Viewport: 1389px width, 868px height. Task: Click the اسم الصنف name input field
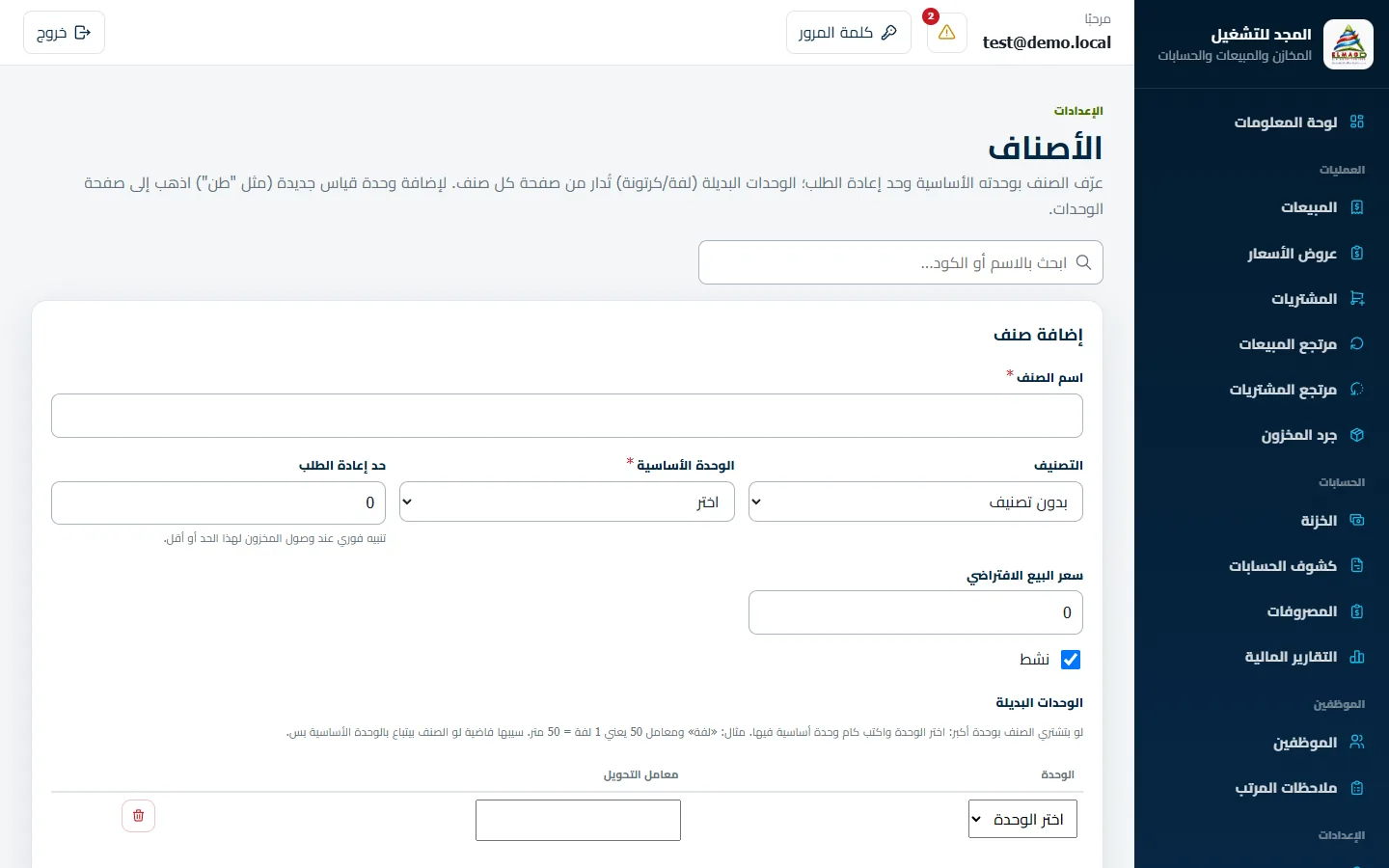pos(567,416)
